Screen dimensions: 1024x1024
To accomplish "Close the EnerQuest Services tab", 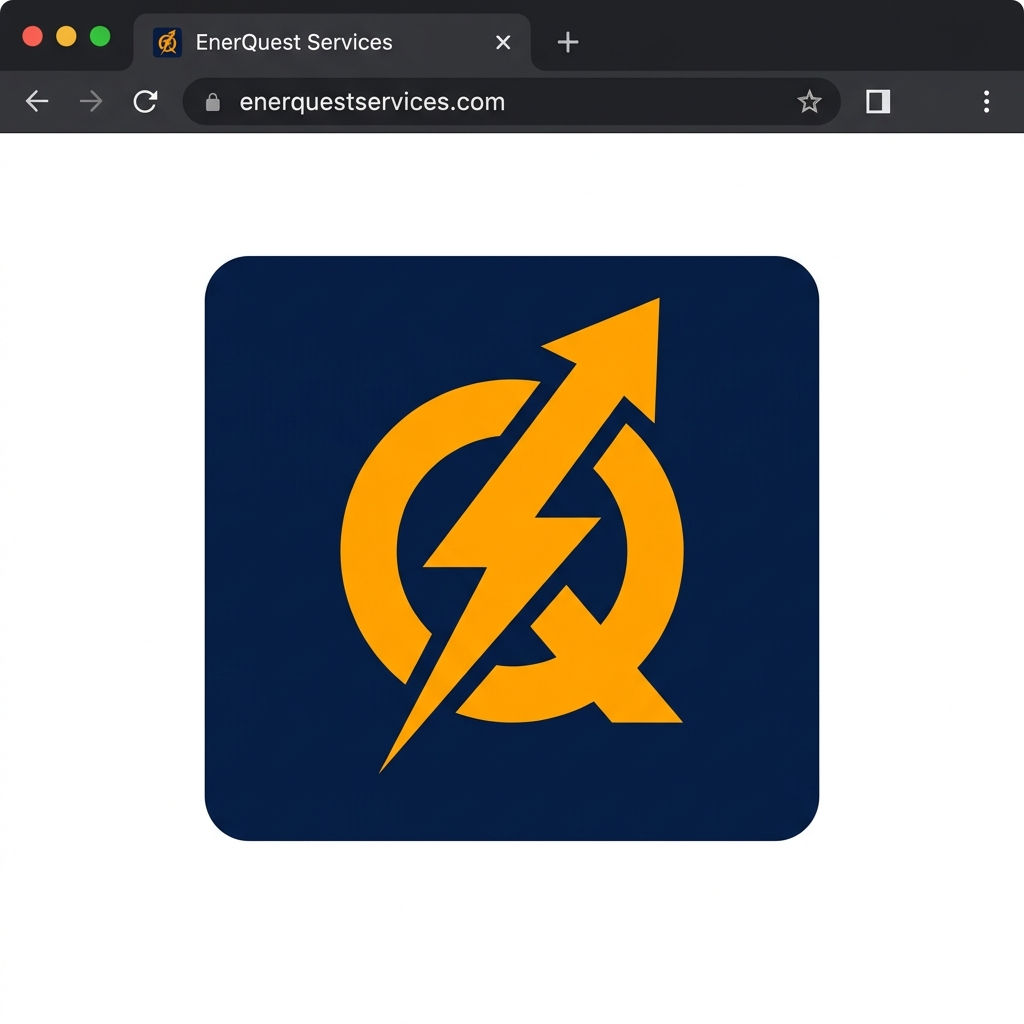I will coord(503,42).
